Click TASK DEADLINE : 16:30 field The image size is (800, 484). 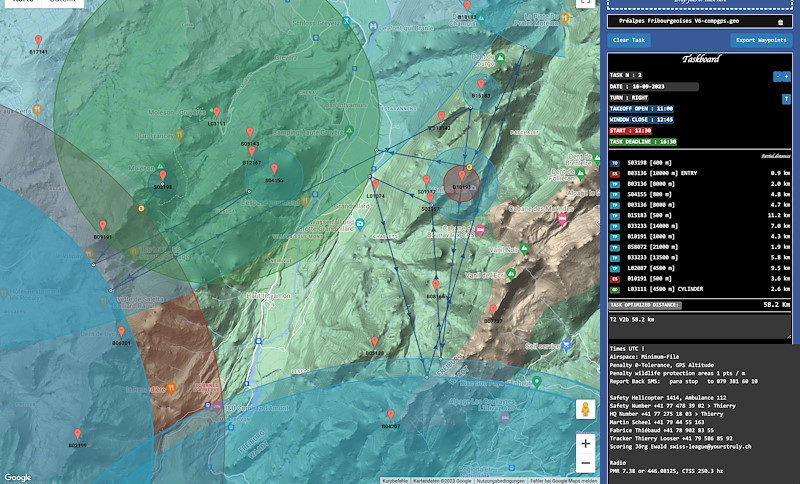click(x=643, y=142)
